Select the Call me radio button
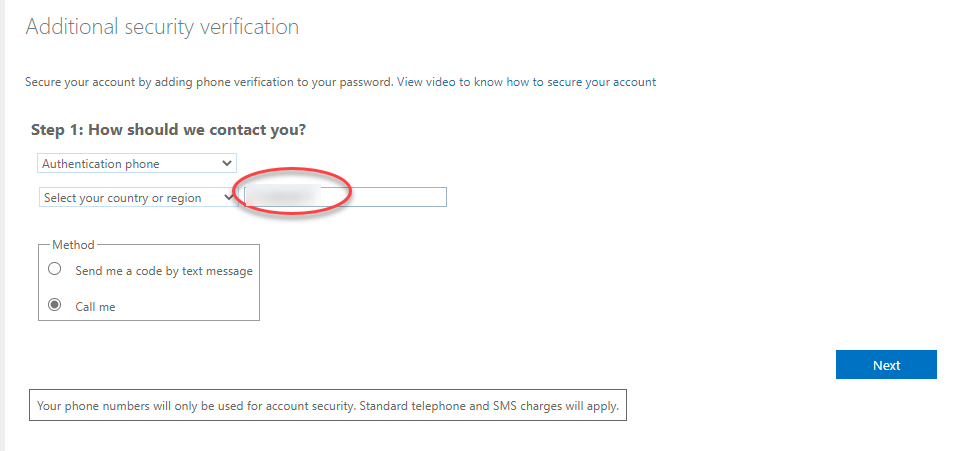The height and width of the screenshot is (451, 954). 55,306
